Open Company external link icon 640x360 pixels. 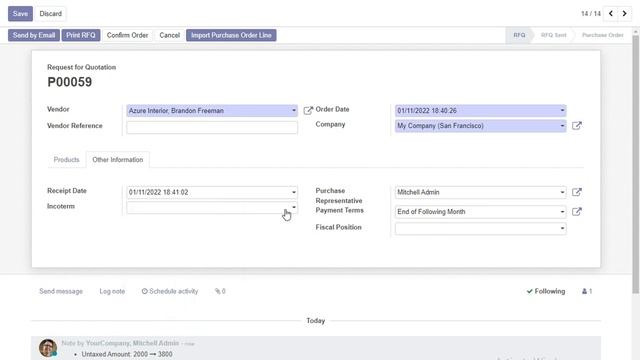[577, 126]
